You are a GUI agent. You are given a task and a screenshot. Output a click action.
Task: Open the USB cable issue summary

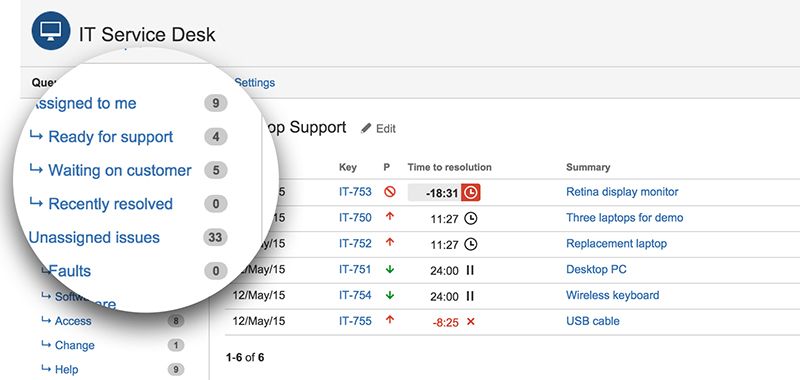click(x=593, y=321)
